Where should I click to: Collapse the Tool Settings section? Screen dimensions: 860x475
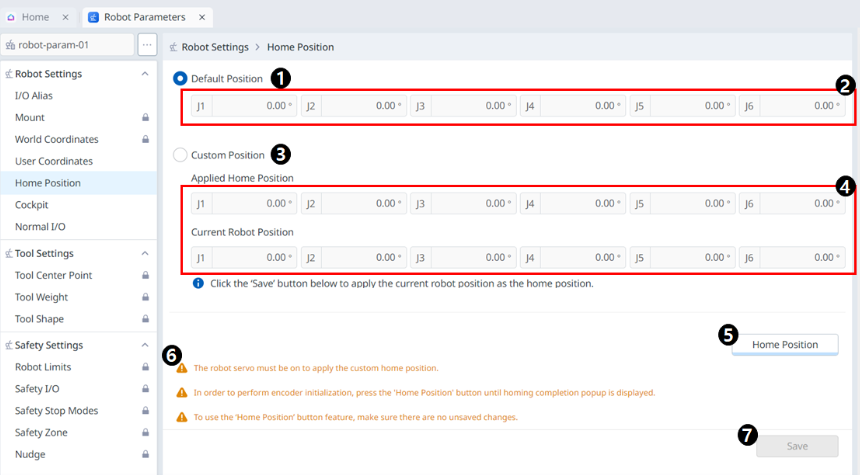tap(144, 254)
